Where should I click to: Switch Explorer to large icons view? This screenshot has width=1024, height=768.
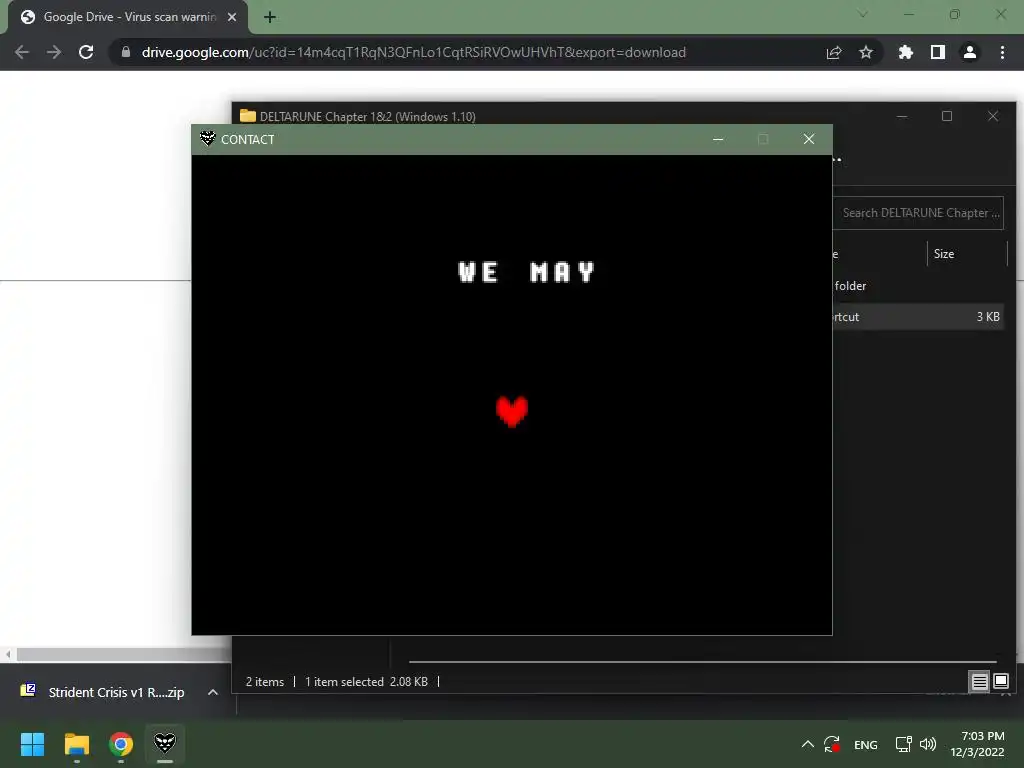(1000, 681)
